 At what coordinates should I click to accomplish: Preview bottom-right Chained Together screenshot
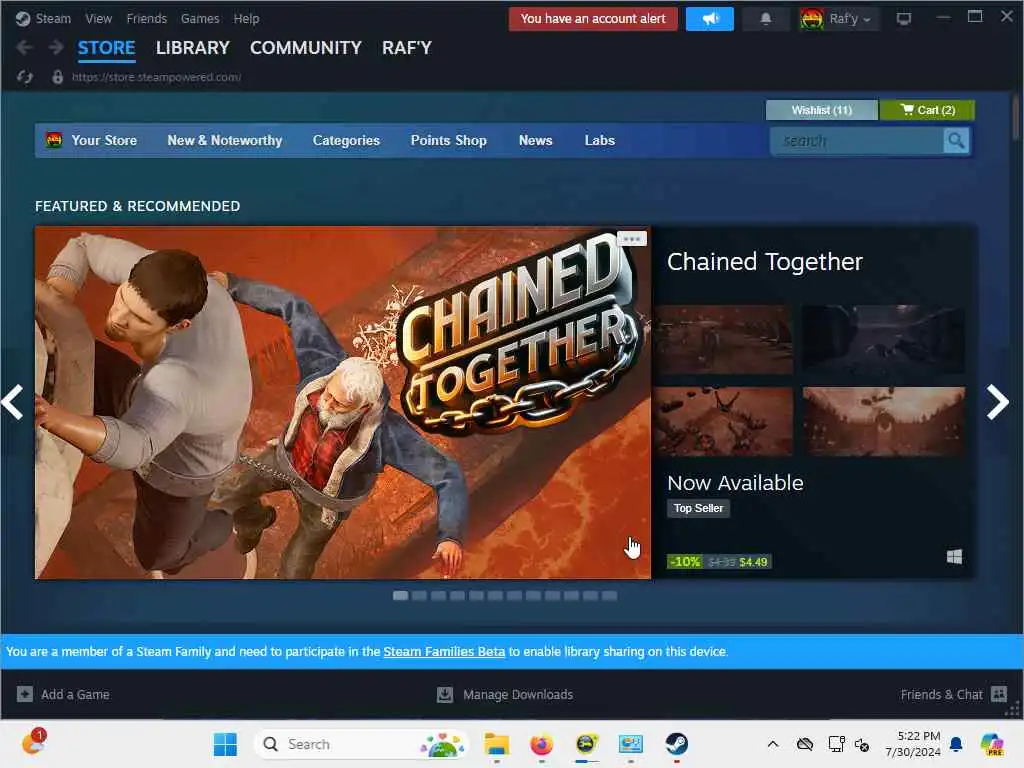coord(884,421)
